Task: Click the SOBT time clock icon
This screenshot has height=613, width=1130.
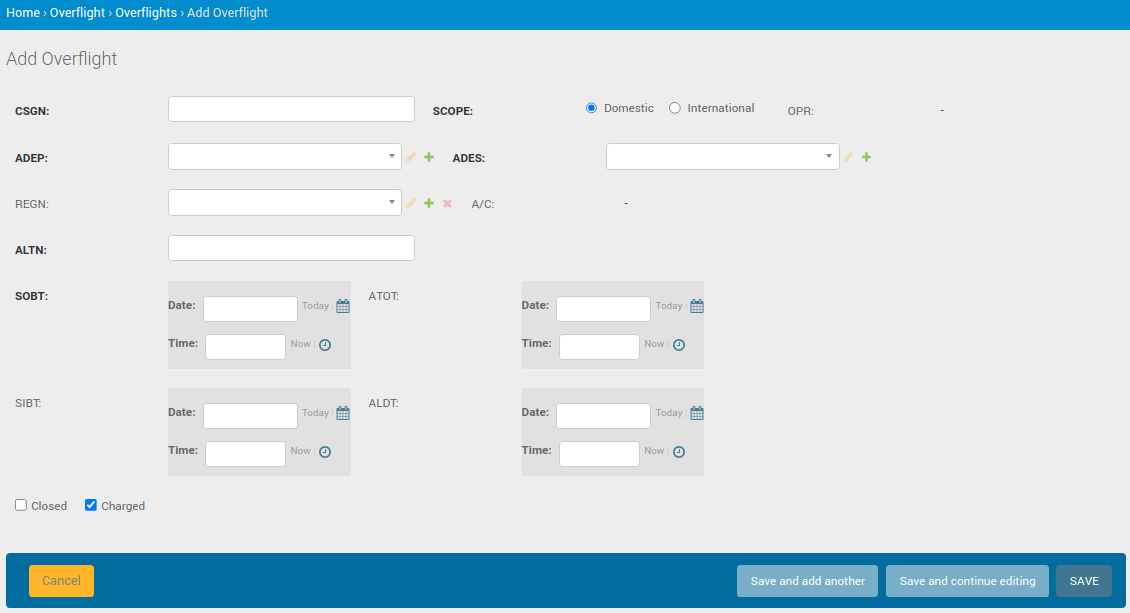Action: tap(325, 344)
